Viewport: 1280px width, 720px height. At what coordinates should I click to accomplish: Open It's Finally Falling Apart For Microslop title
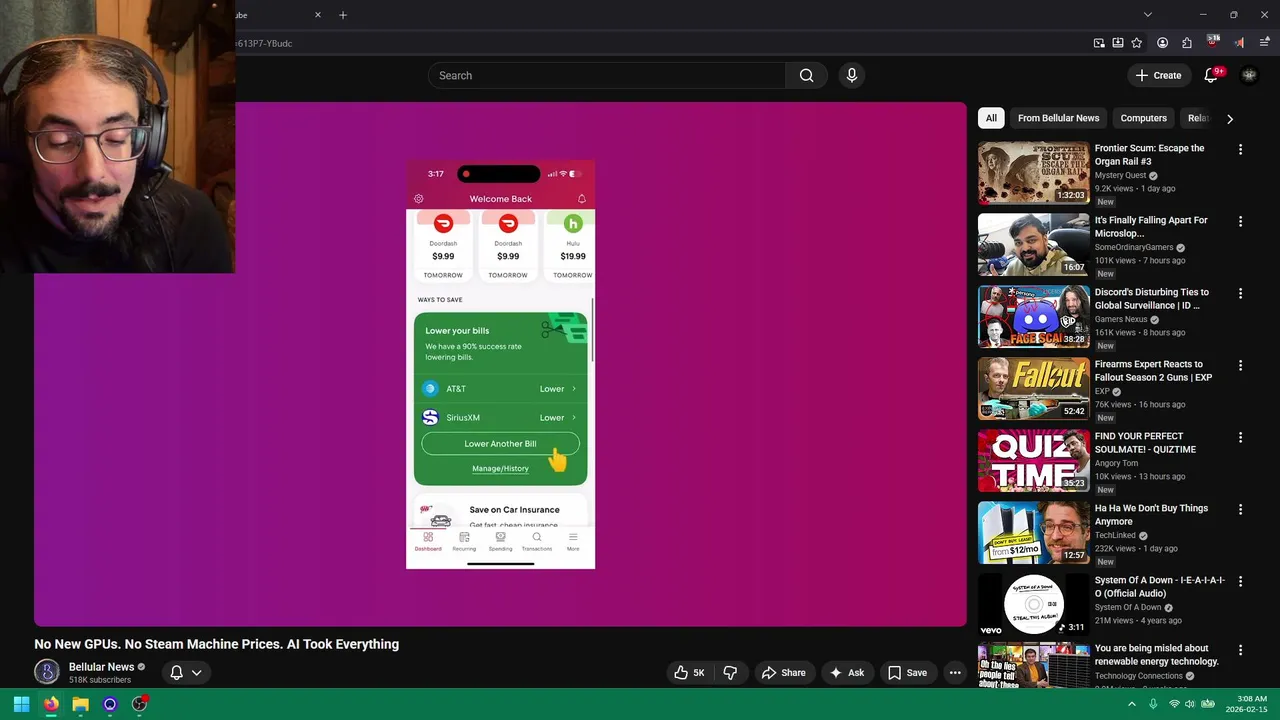coord(1151,226)
